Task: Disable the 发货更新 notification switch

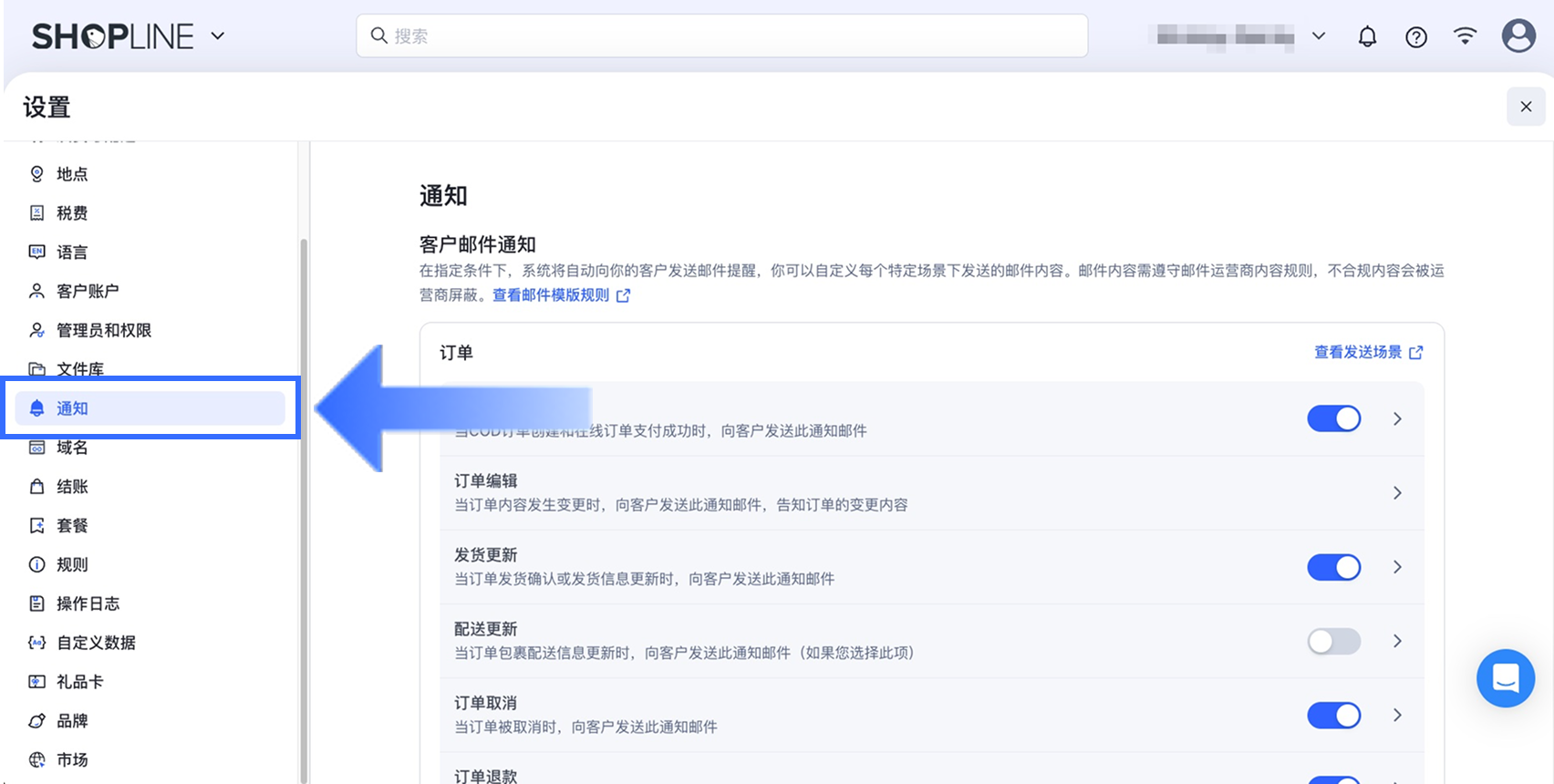Action: (1333, 567)
